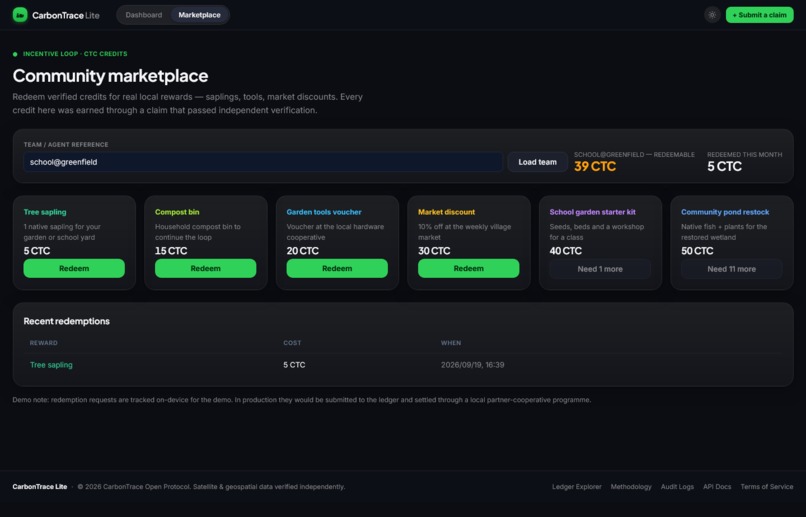Click the Need 11 more button
Screen dimensions: 806x517
pyautogui.click(x=731, y=269)
